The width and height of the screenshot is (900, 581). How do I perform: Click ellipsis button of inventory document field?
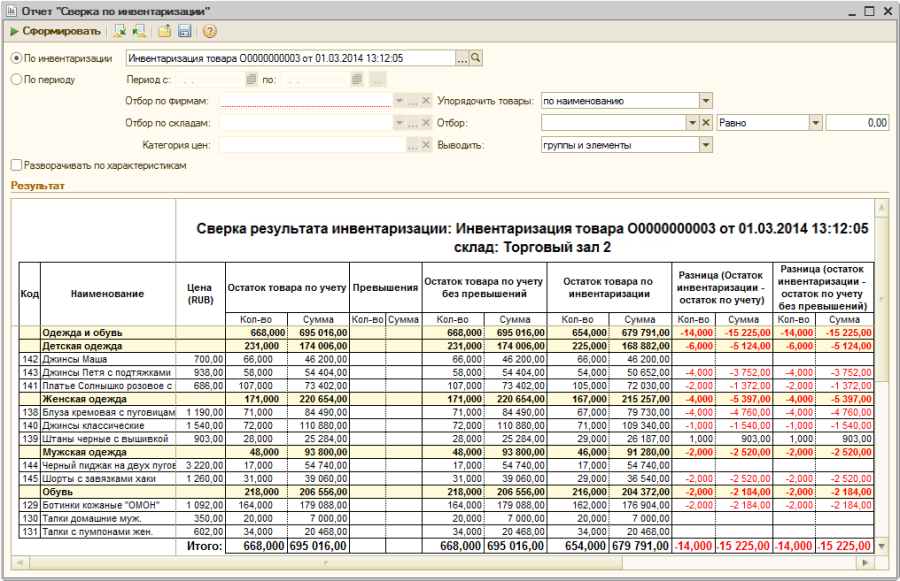coord(462,58)
